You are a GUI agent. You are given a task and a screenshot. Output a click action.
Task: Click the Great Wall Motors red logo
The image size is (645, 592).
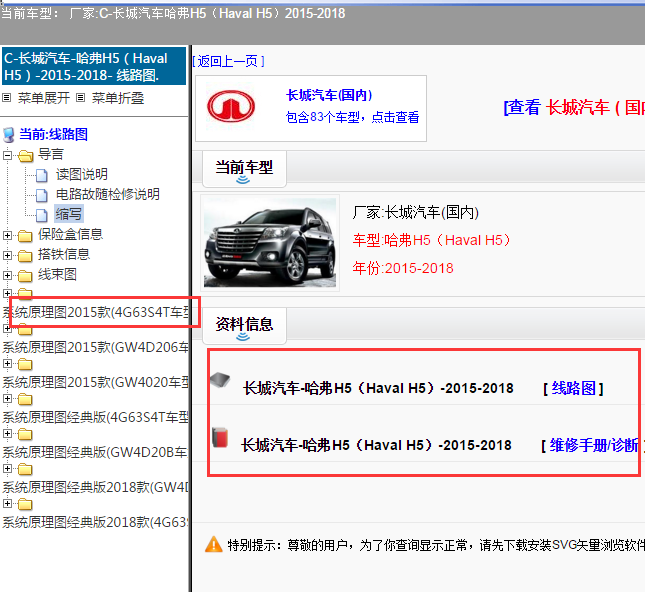click(231, 107)
